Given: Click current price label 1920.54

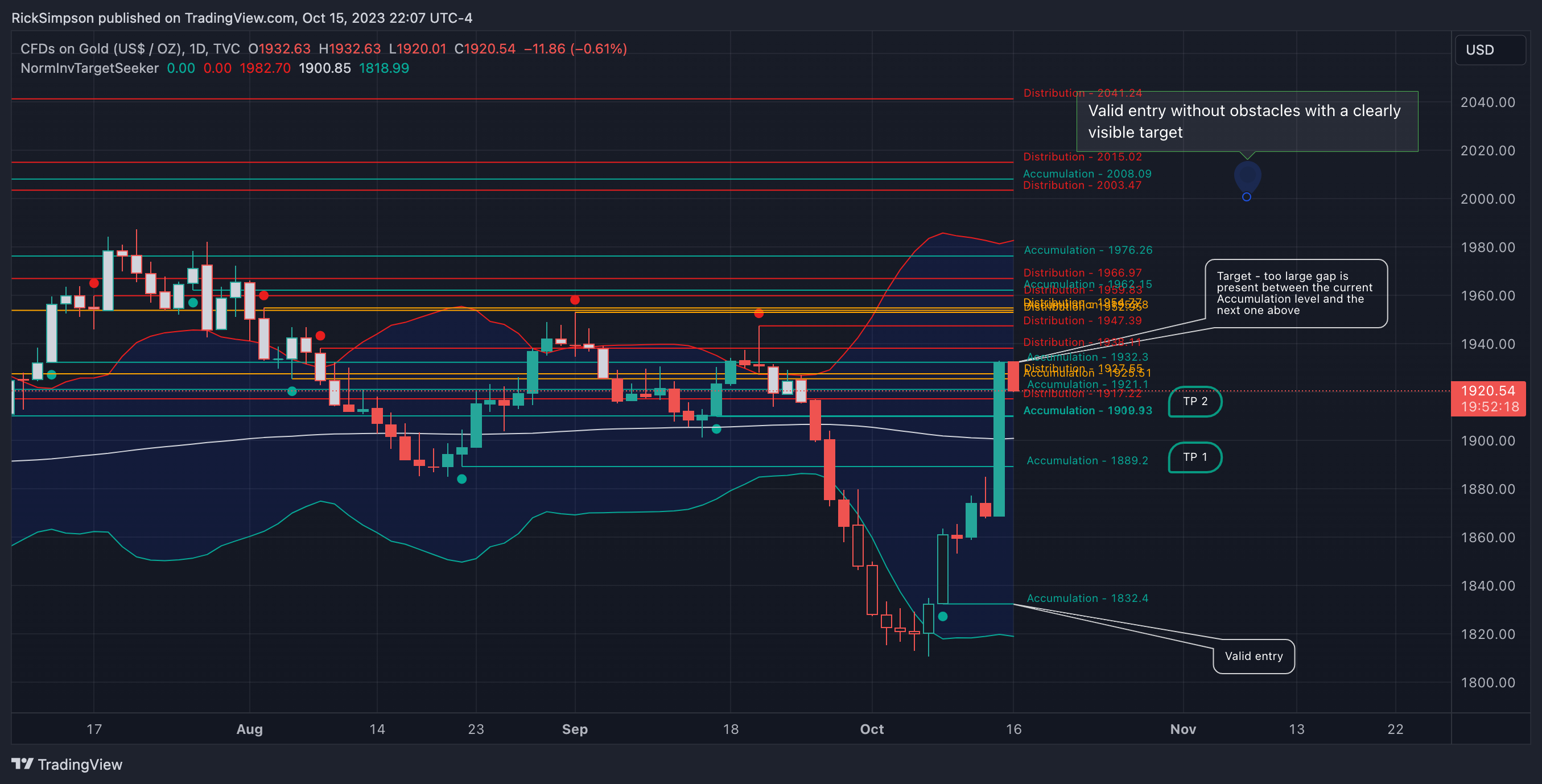Looking at the screenshot, I should pyautogui.click(x=1487, y=391).
